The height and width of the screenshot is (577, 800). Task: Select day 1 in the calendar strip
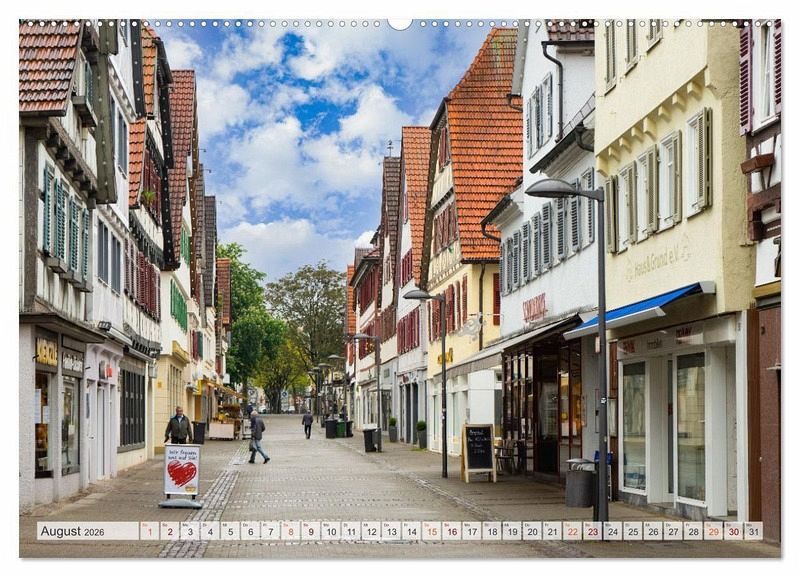pos(149,531)
